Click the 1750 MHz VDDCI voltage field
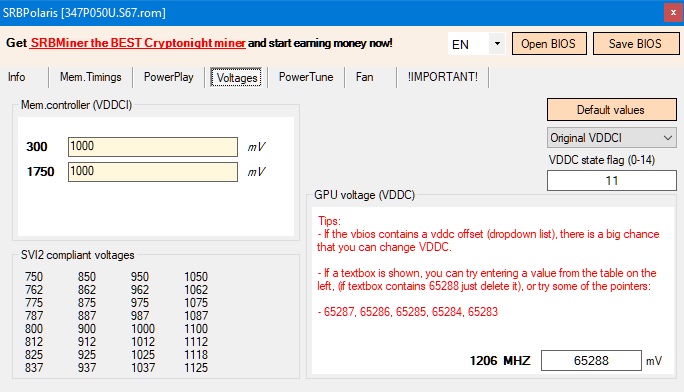 [153, 171]
